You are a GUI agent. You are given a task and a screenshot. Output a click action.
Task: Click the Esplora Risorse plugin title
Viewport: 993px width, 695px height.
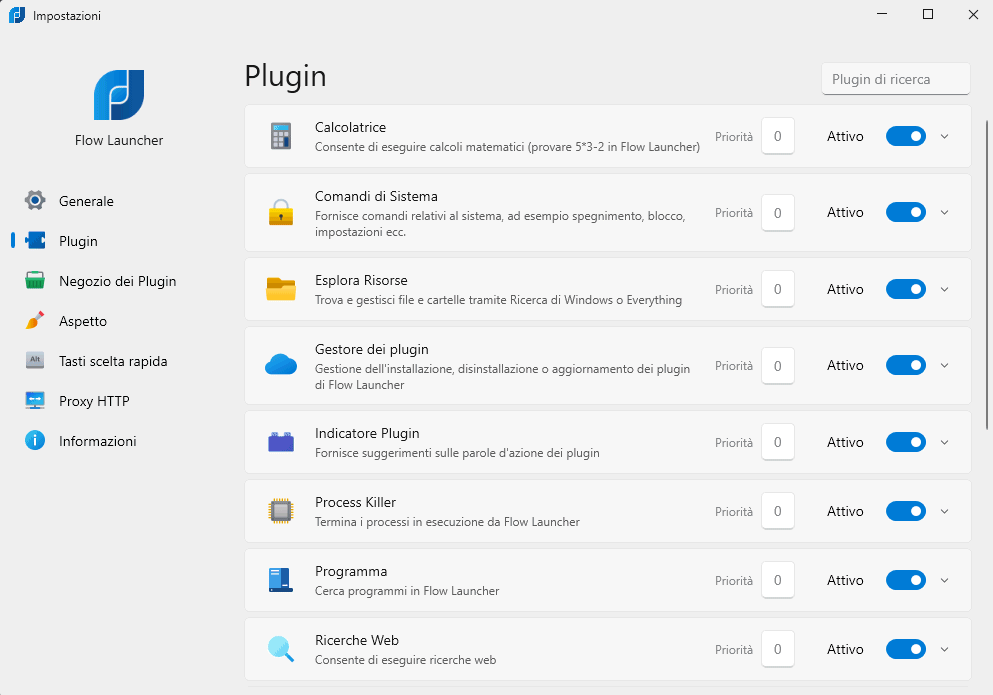point(361,280)
